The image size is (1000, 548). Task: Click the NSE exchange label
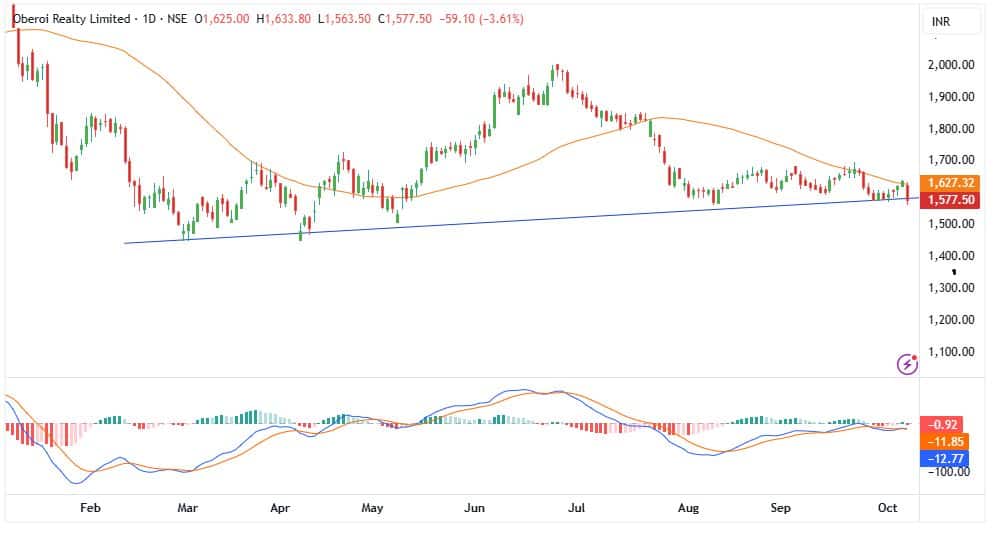pyautogui.click(x=175, y=19)
